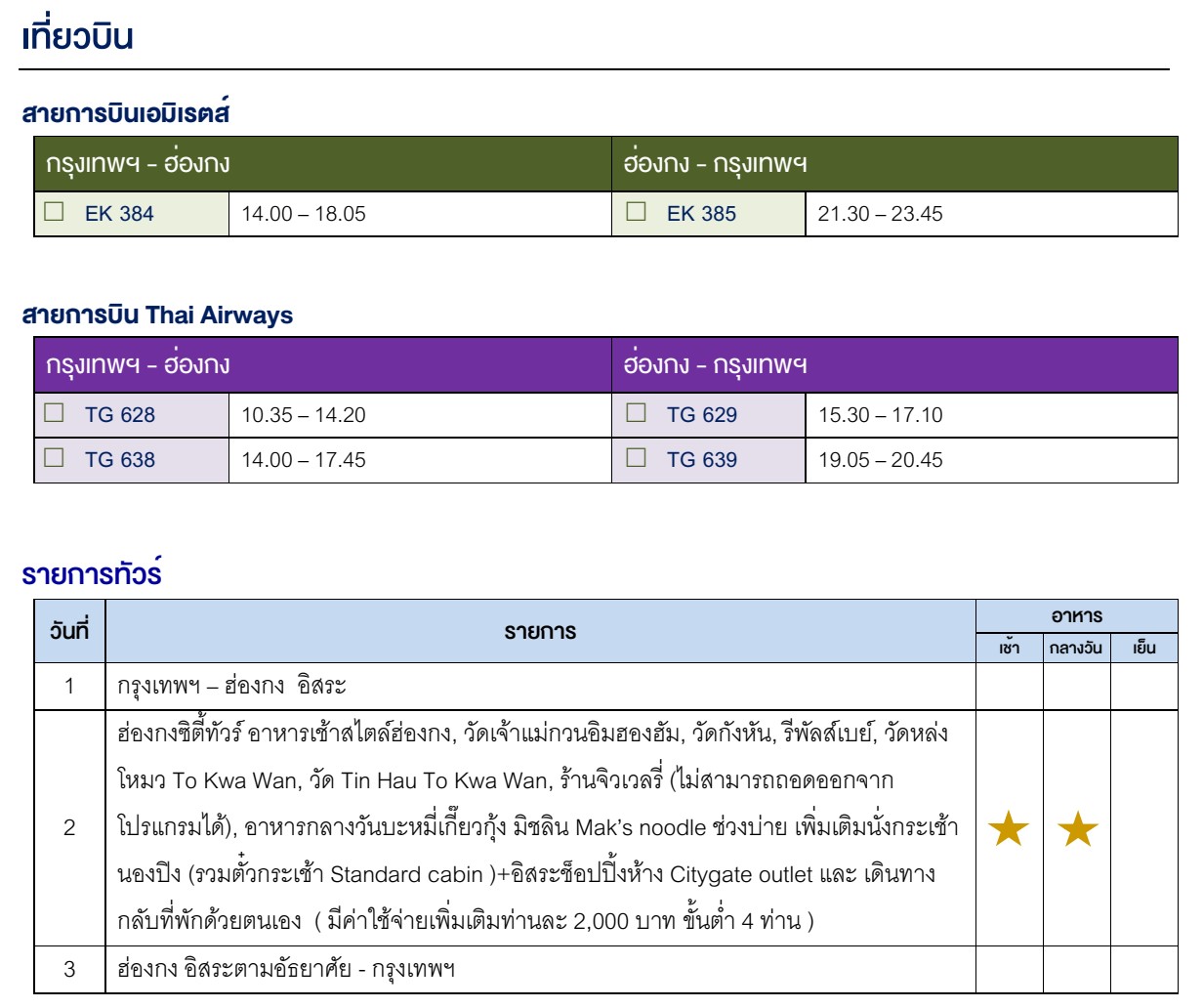The image size is (1203, 1008).
Task: Click the สายการบิน Thai Airways section title
Action: (x=157, y=315)
